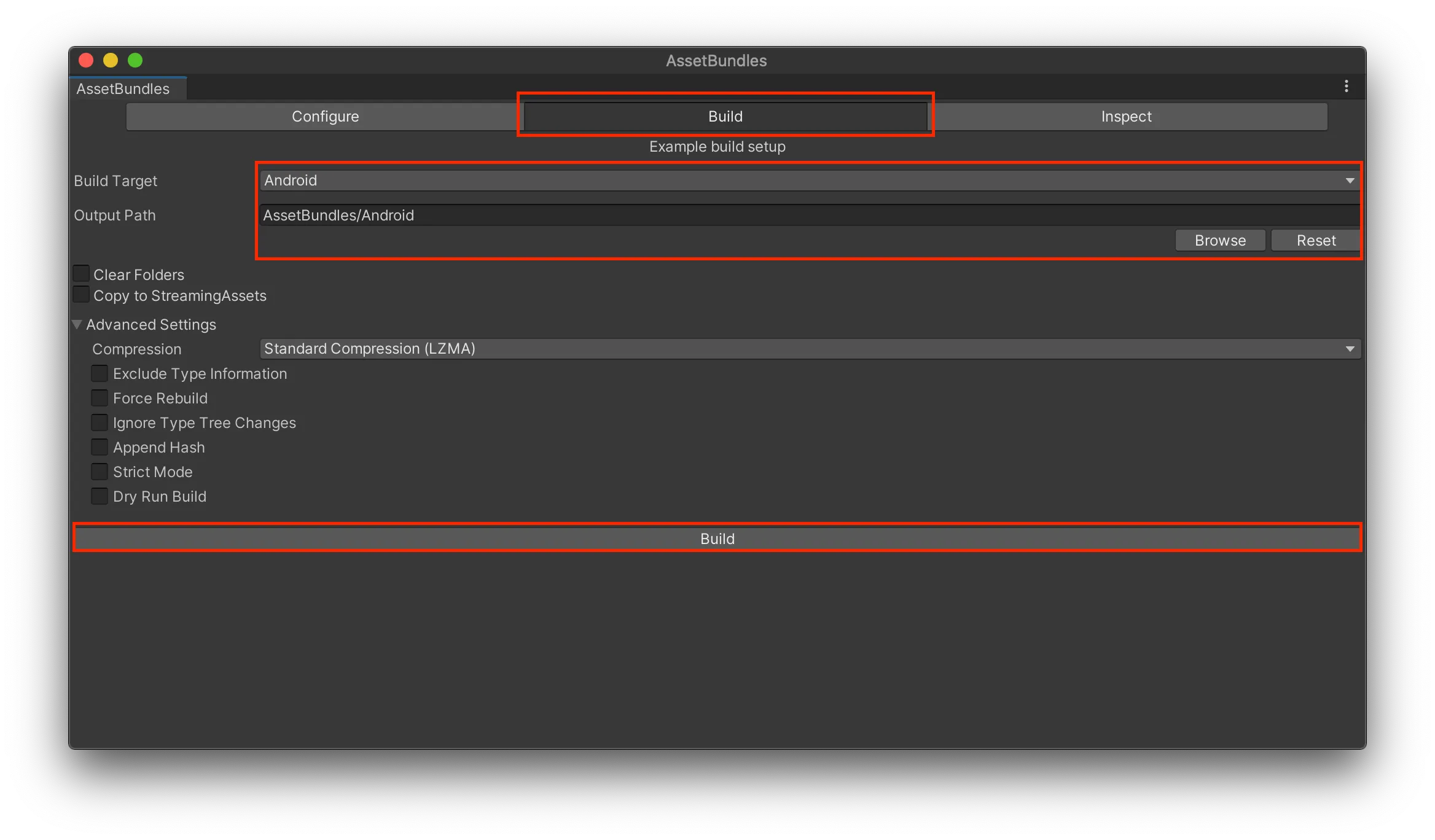Check Exclude Type Information
This screenshot has height=840, width=1435.
[99, 372]
